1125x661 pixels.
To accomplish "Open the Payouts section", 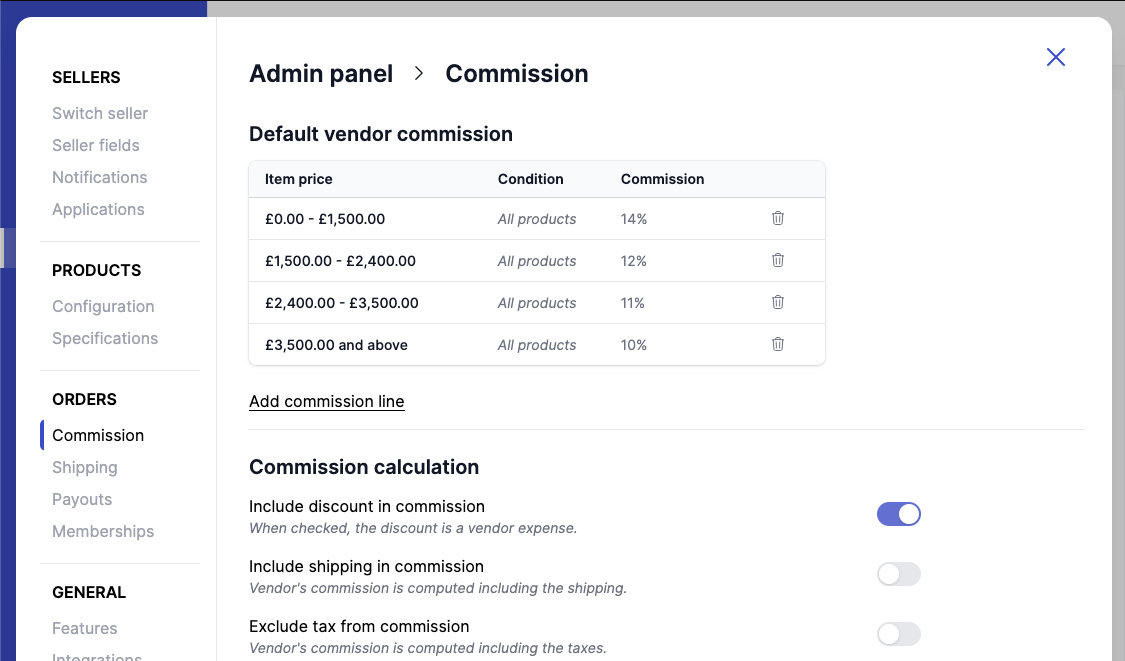I will pyautogui.click(x=81, y=499).
